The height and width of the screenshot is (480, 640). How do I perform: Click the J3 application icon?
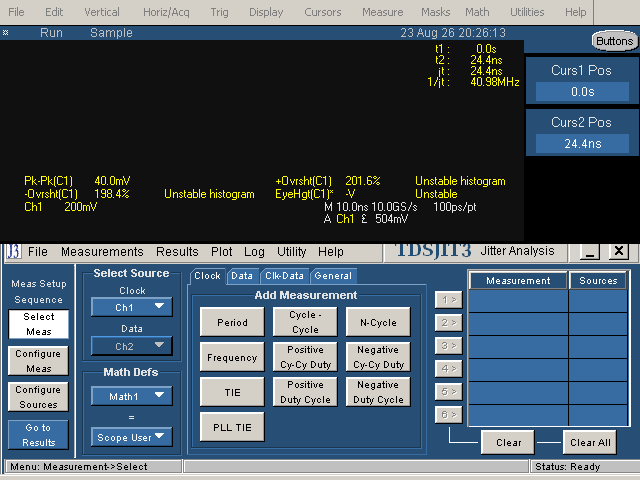pyautogui.click(x=13, y=251)
